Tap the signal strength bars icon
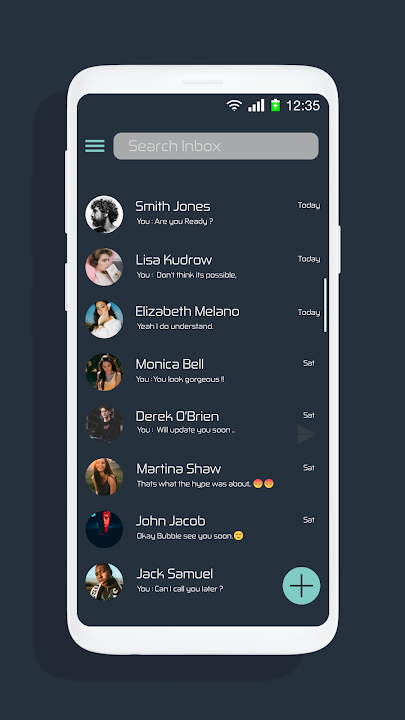The height and width of the screenshot is (720, 405). (x=256, y=106)
